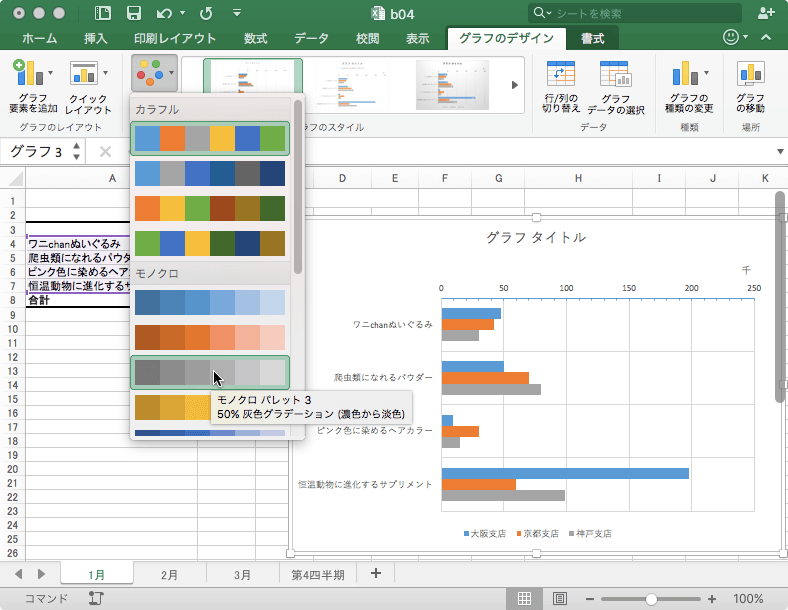The image size is (788, 610).
Task: Open the データ (Data) tab
Action: click(x=312, y=38)
